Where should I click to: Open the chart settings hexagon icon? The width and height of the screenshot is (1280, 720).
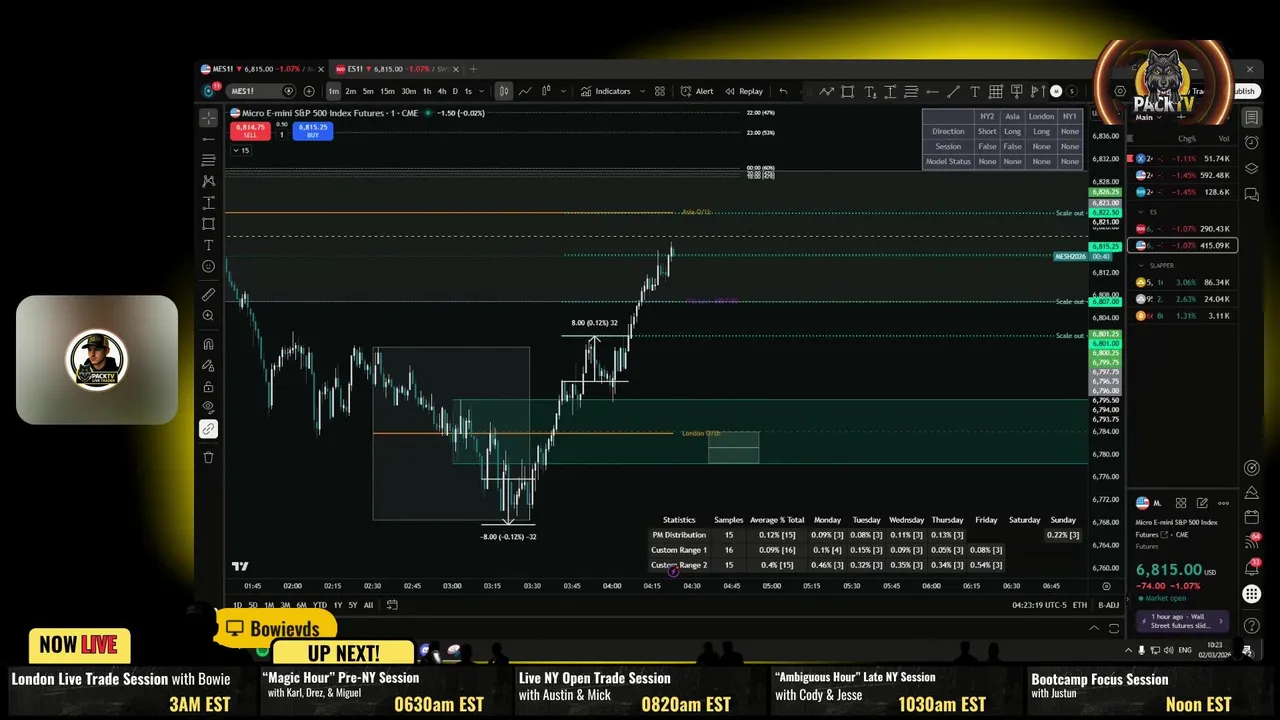[x=1120, y=91]
